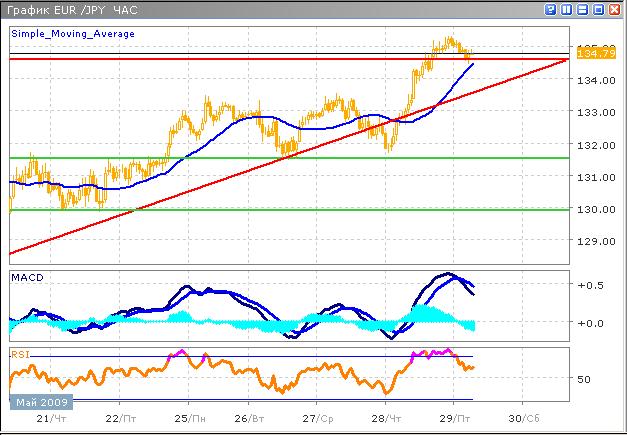The image size is (627, 435).
Task: Click the 50 level on RSI scale
Action: point(586,379)
